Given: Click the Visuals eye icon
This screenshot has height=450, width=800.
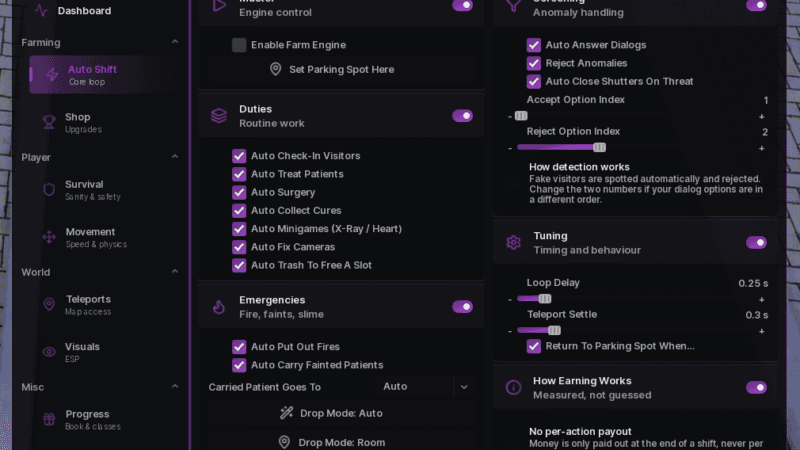Looking at the screenshot, I should coord(49,352).
